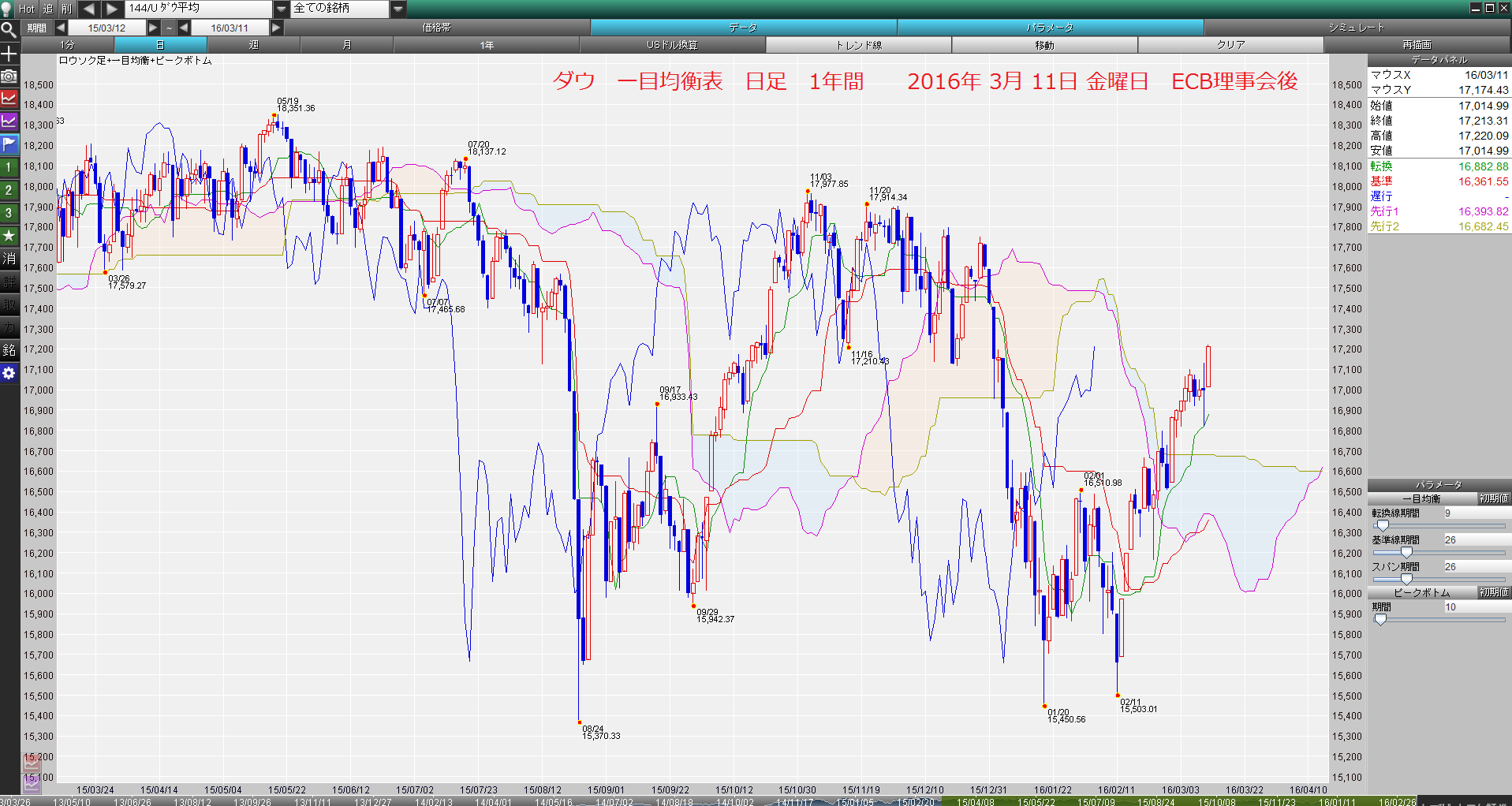Step start date 15/03/12 backward
The image size is (1512, 806).
coord(61,28)
